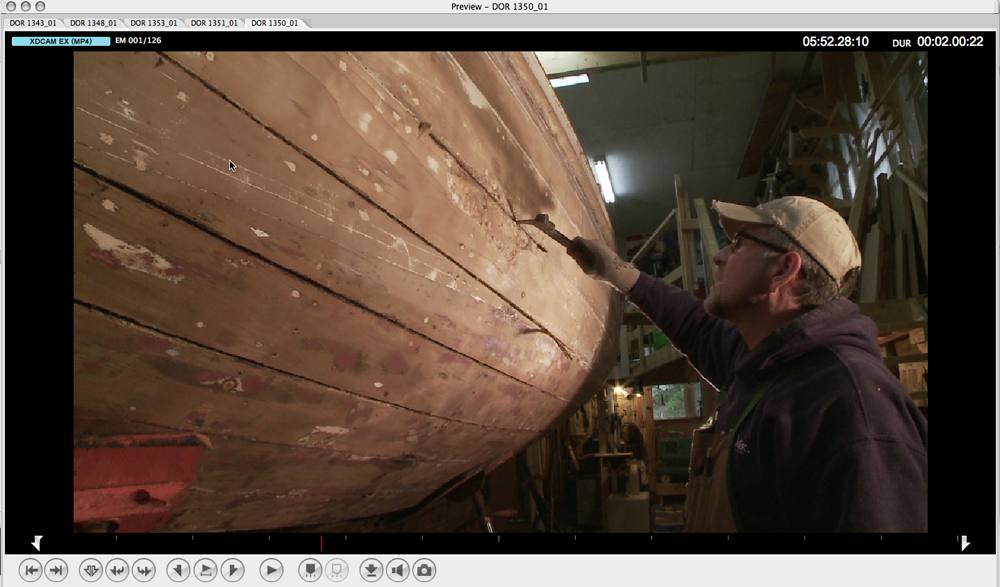Click the curved right arrow button
Viewport: 1000px width, 587px height.
(x=143, y=570)
